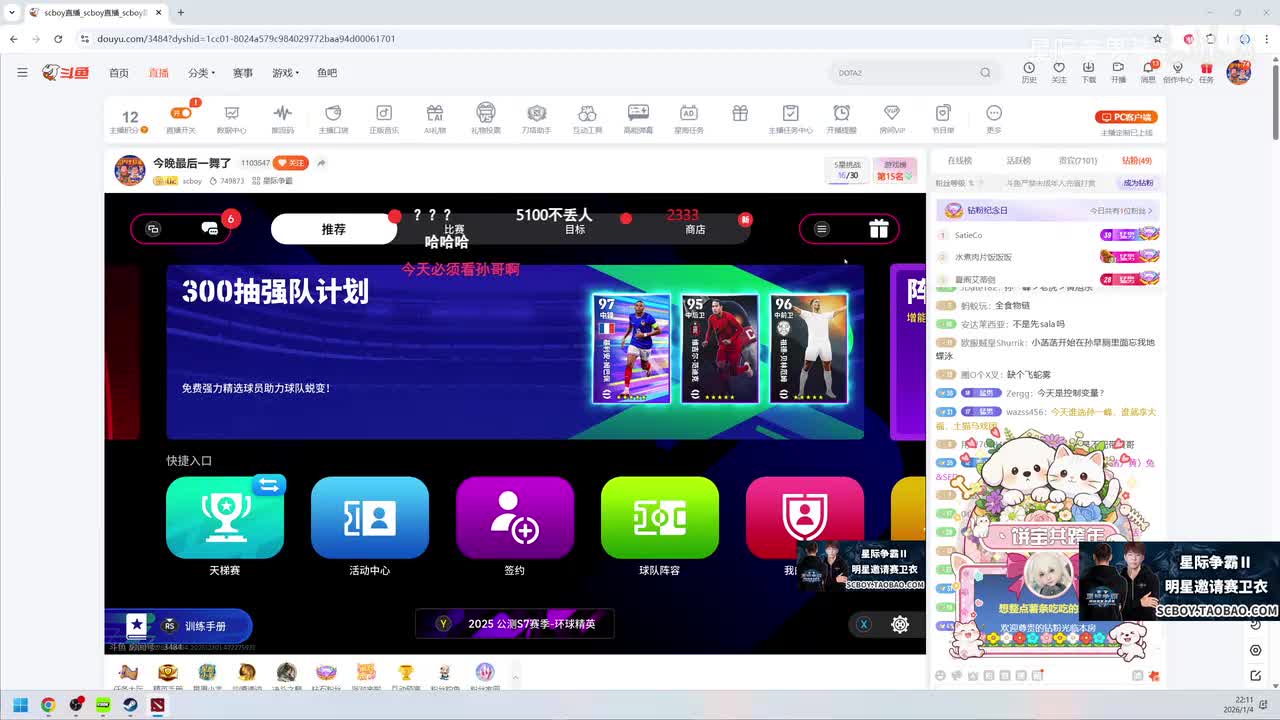The image size is (1280, 720).
Task: Select the in-game 商店 tab
Action: (x=695, y=229)
